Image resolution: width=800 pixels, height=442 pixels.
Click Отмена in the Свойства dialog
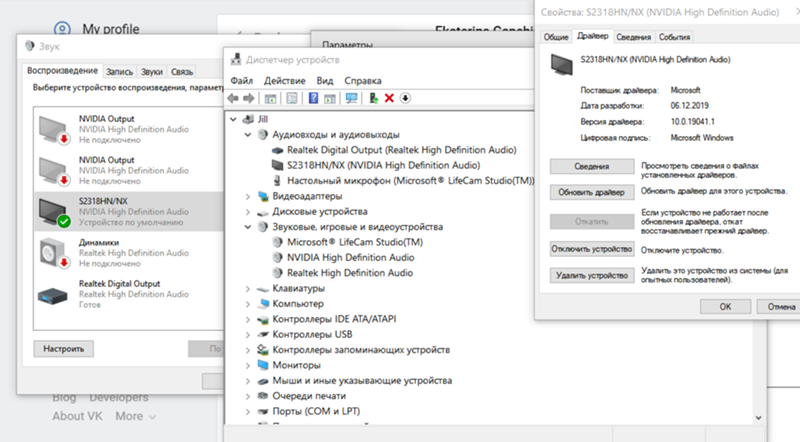(781, 307)
